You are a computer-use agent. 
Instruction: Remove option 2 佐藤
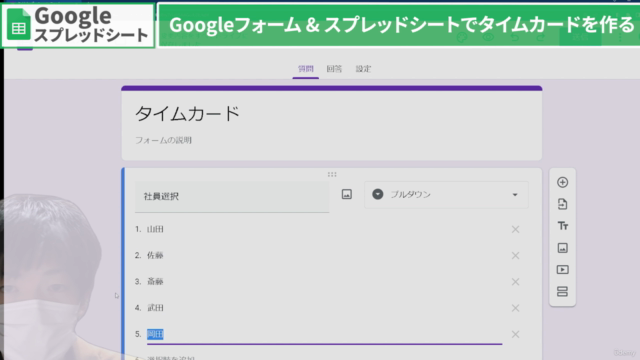tap(515, 256)
